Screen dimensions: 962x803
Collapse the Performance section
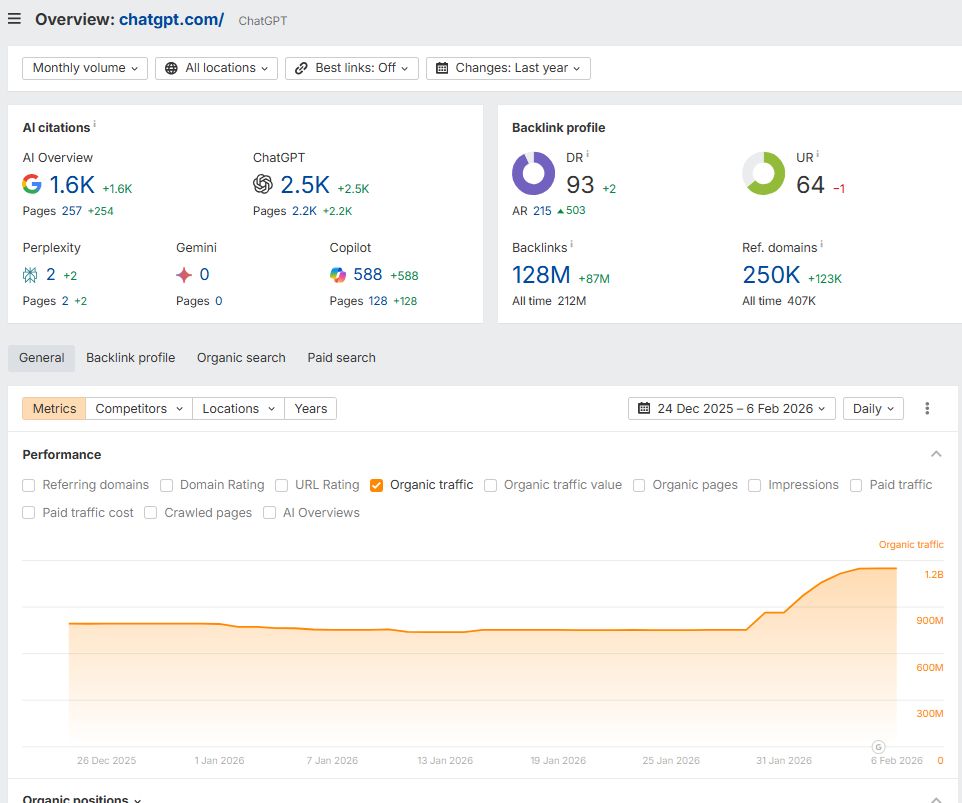936,454
